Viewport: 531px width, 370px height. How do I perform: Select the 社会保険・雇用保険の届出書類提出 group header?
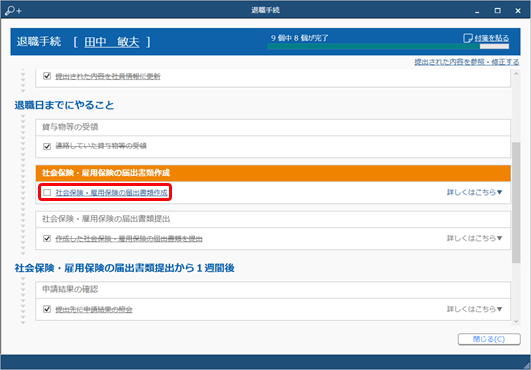[273, 219]
